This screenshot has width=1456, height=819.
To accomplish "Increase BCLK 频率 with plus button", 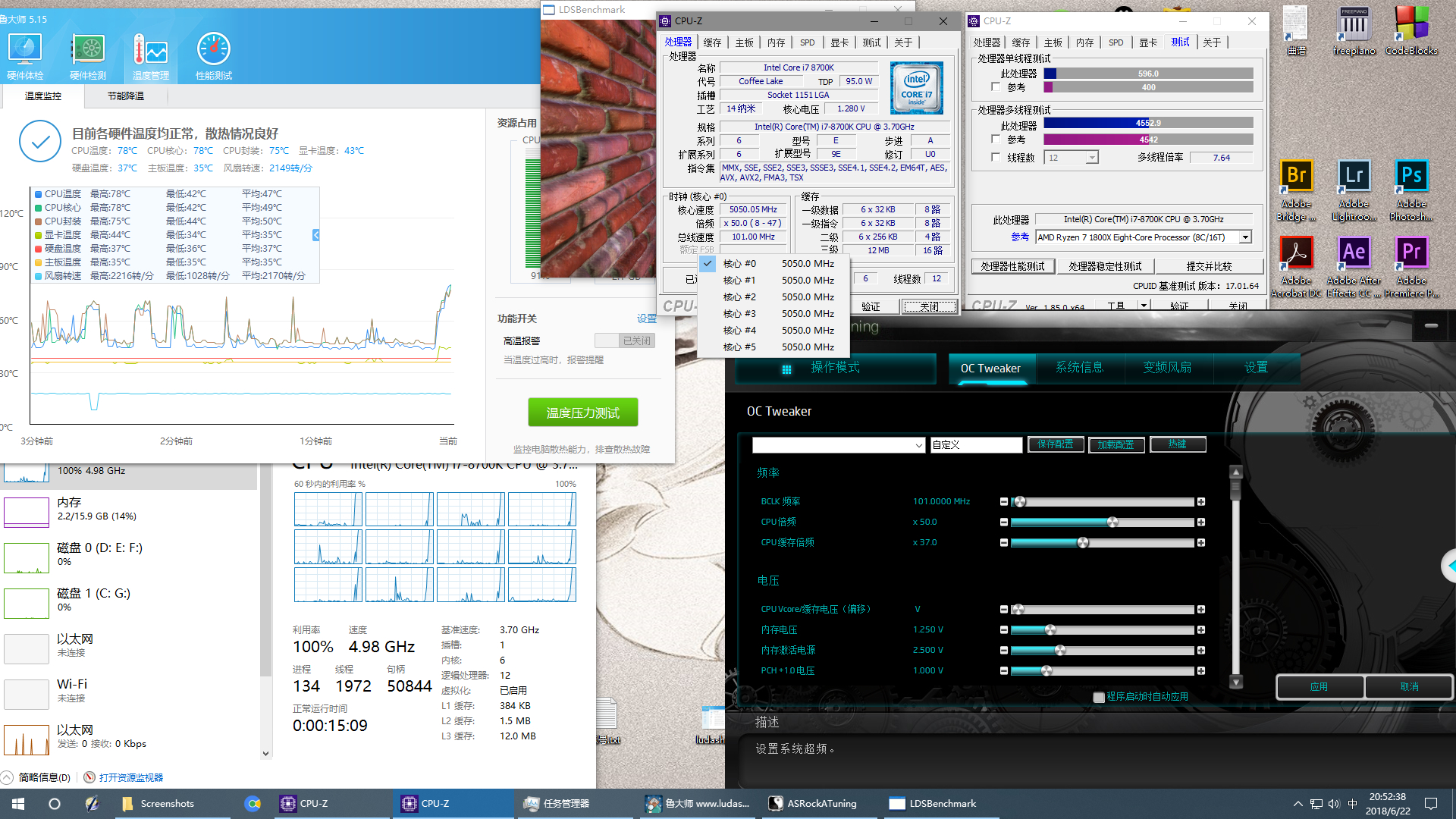I will pos(1201,502).
